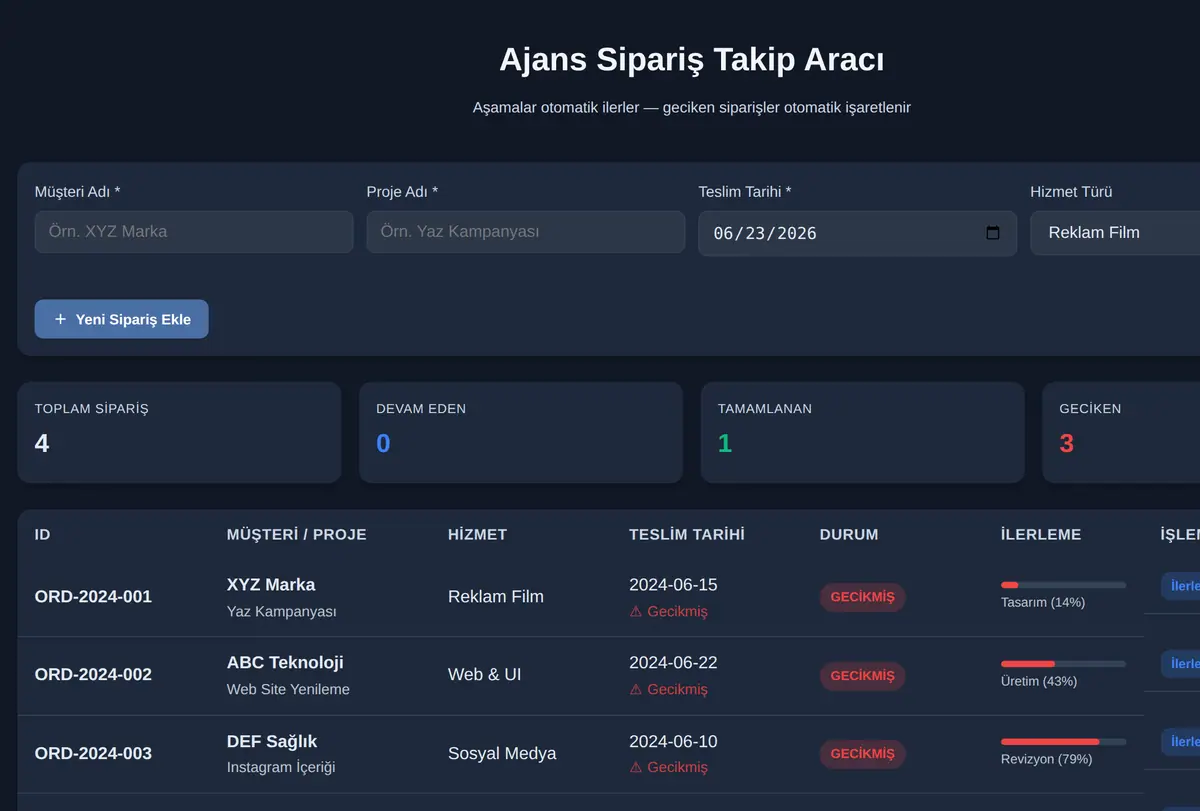Click the Teslim Tarihi date field
1200x811 pixels.
pyautogui.click(x=858, y=233)
